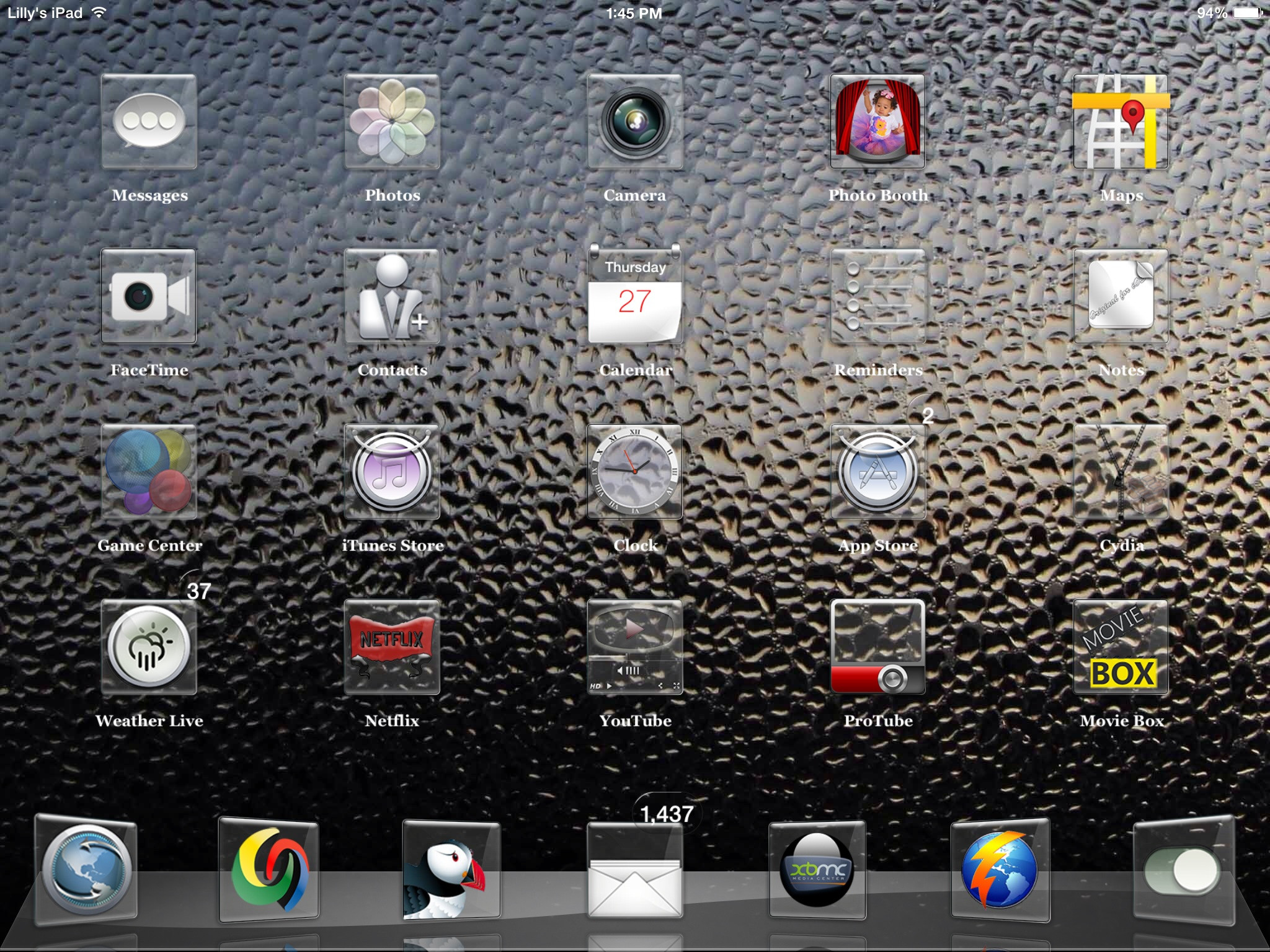Open Game Center

coord(149,472)
